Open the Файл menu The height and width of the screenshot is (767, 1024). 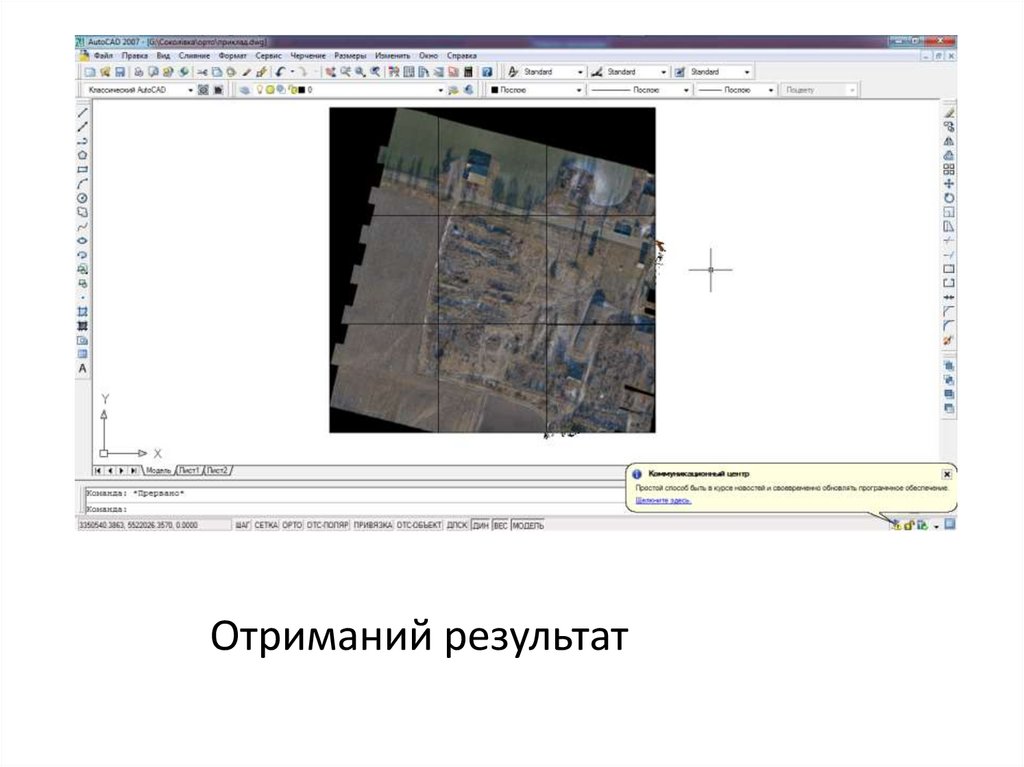click(103, 56)
